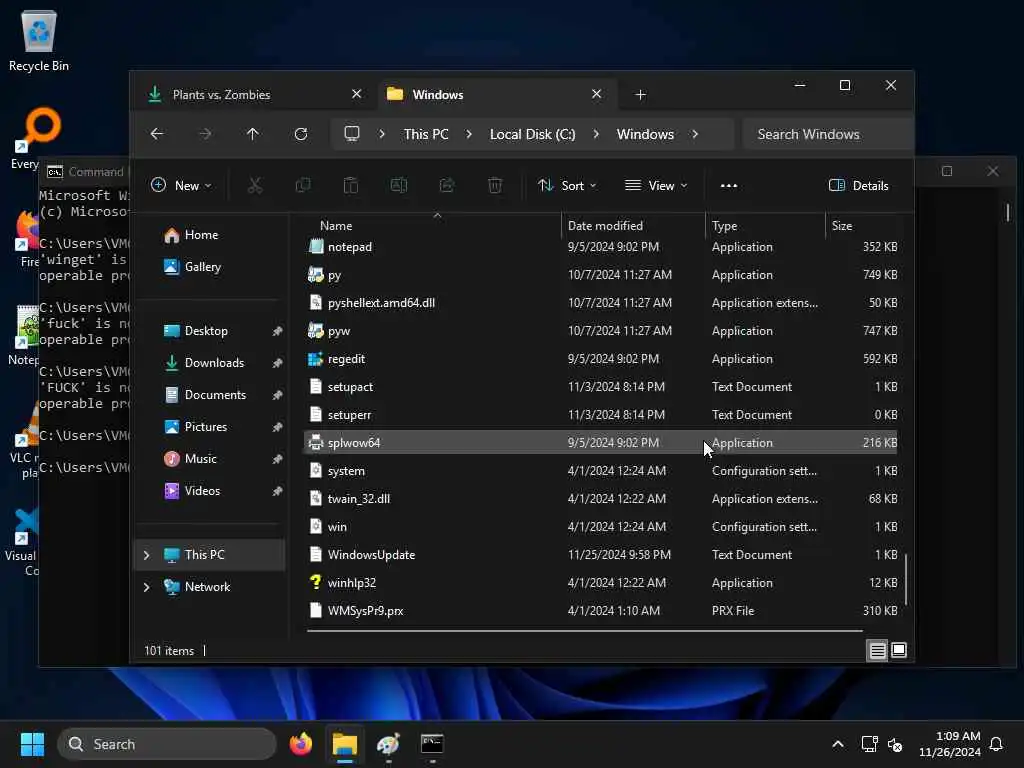Expand chevron after This PC breadcrumb
The height and width of the screenshot is (768, 1024).
point(469,134)
